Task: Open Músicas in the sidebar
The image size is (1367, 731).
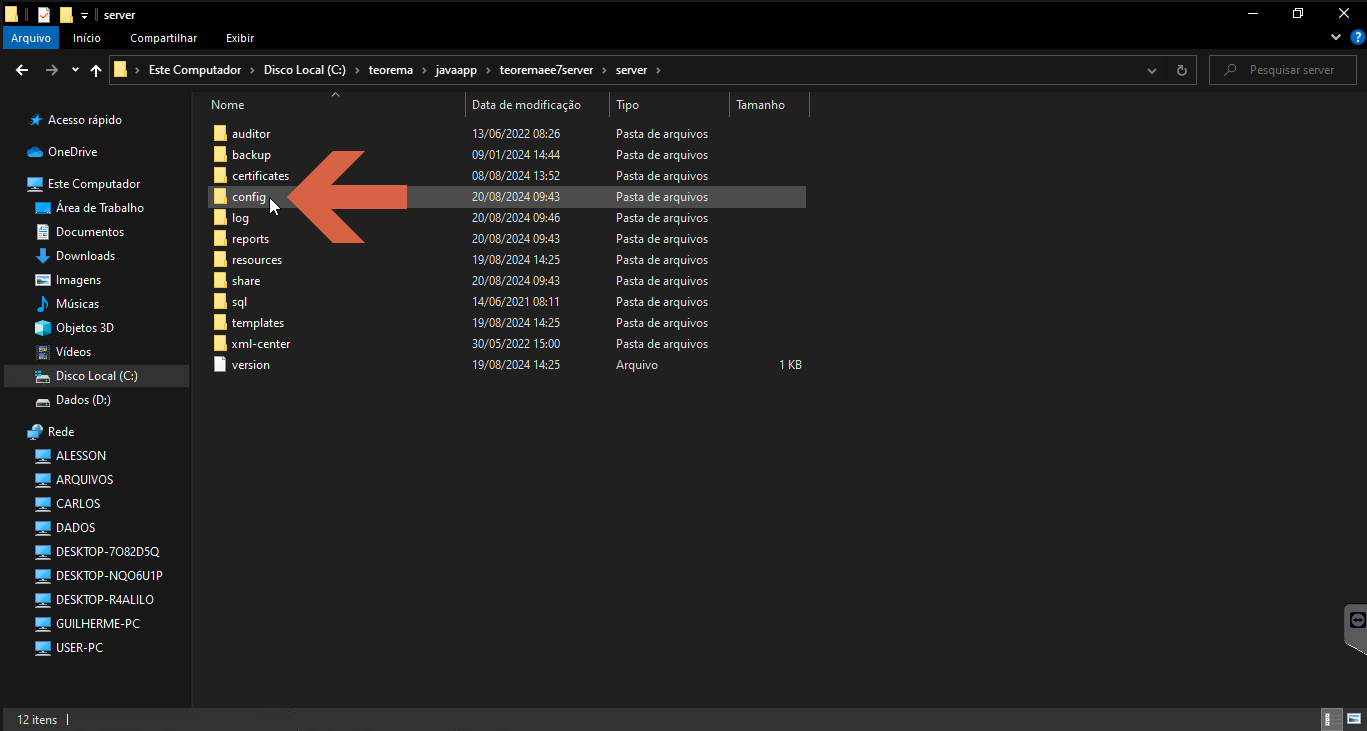Action: point(77,304)
